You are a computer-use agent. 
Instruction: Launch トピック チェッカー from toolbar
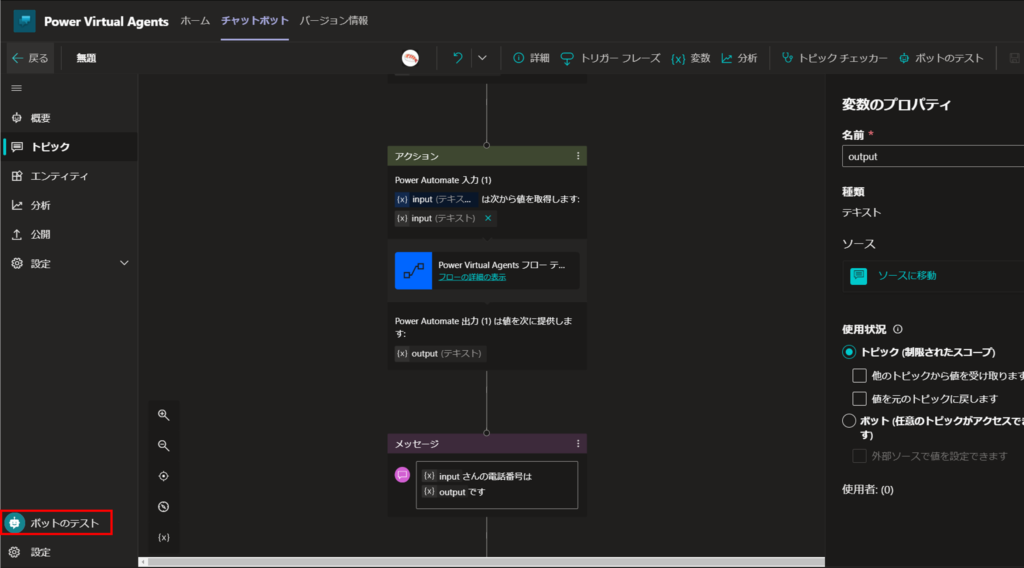click(835, 58)
